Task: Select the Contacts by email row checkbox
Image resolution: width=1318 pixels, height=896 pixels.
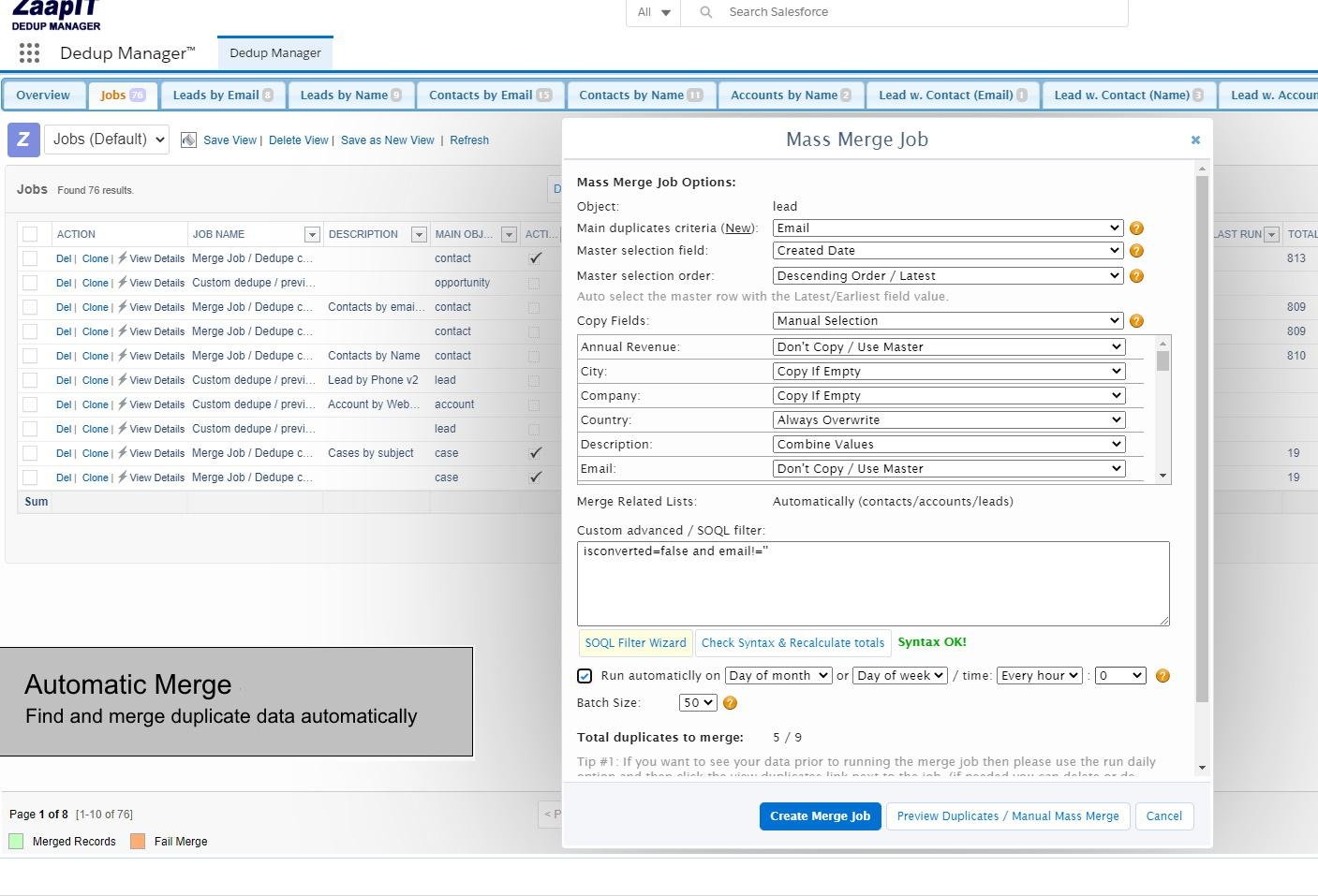Action: [x=30, y=307]
